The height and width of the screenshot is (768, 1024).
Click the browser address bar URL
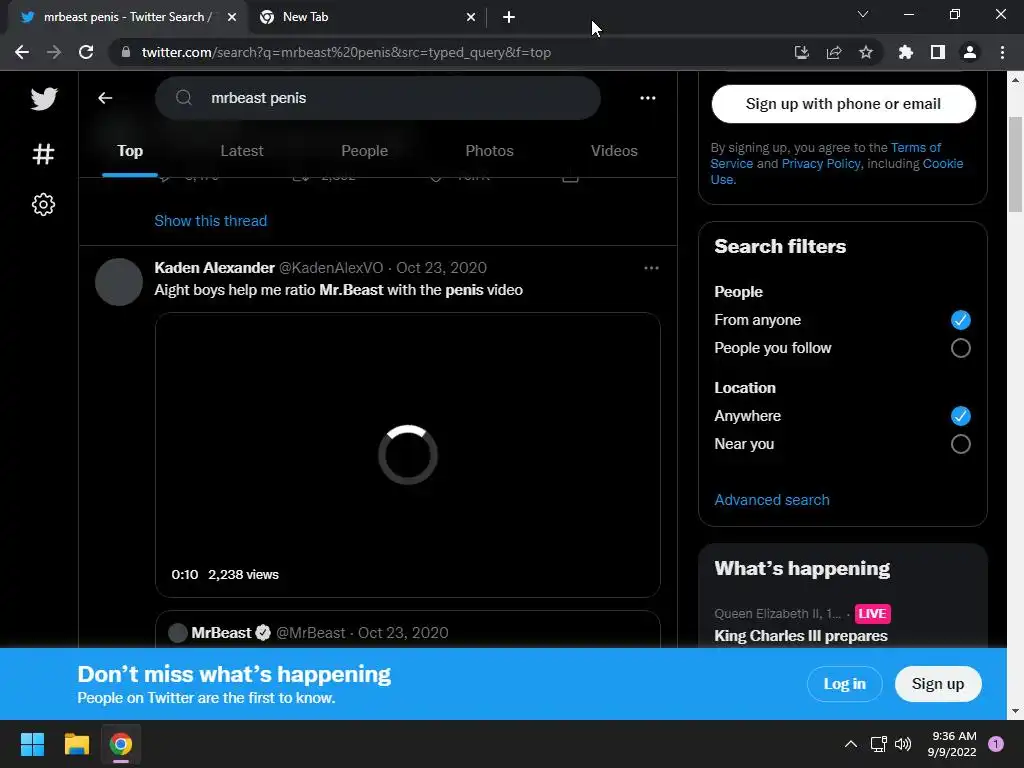(346, 52)
